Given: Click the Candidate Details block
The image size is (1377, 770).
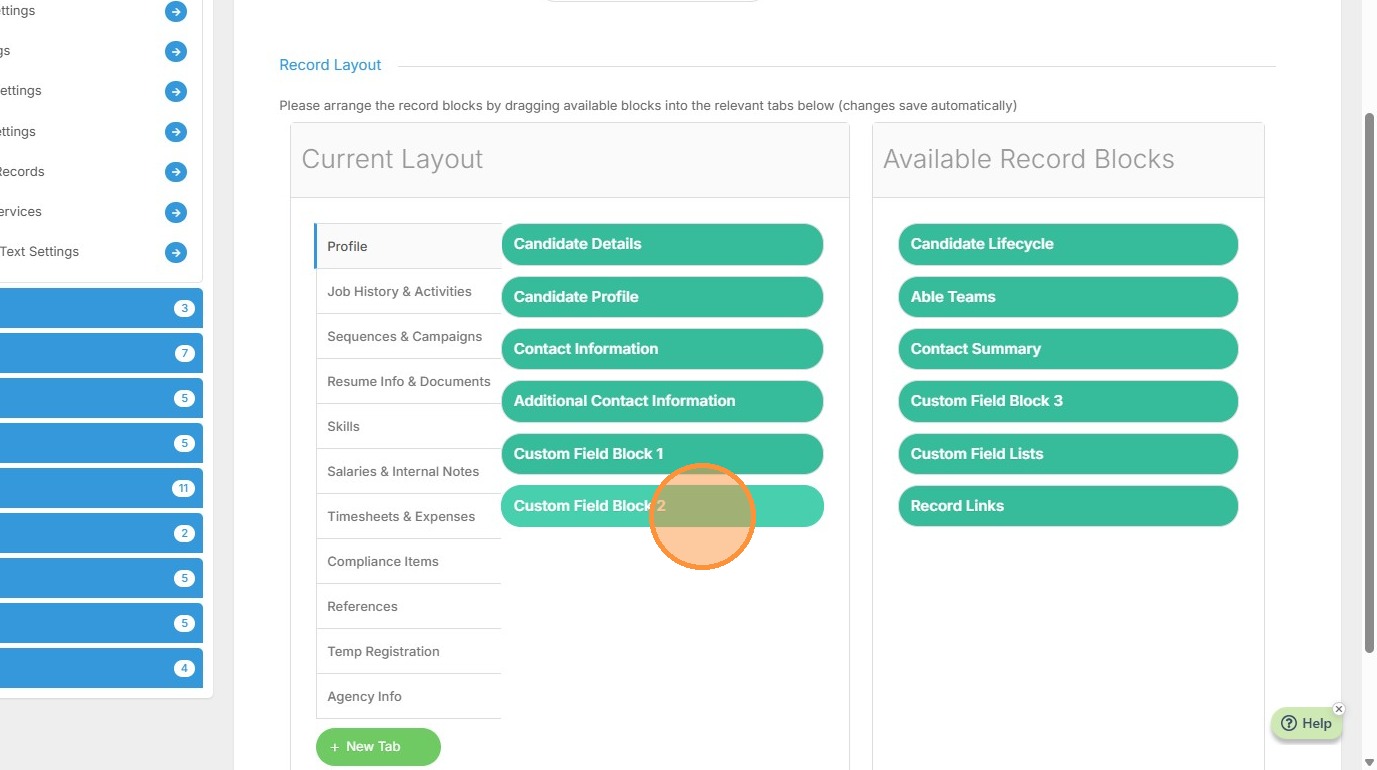Looking at the screenshot, I should (662, 244).
